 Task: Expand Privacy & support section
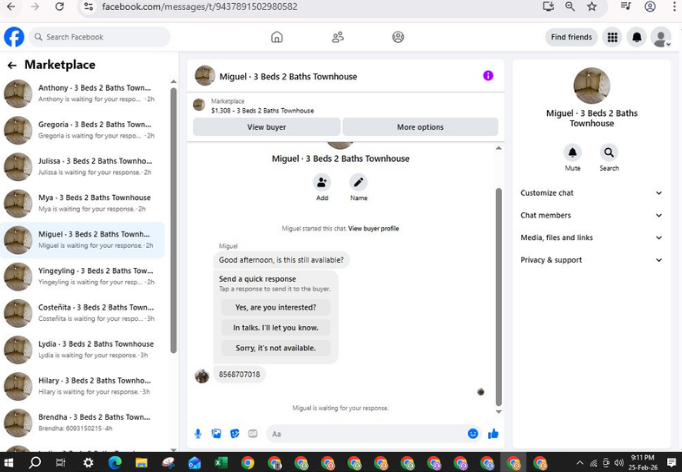point(592,260)
